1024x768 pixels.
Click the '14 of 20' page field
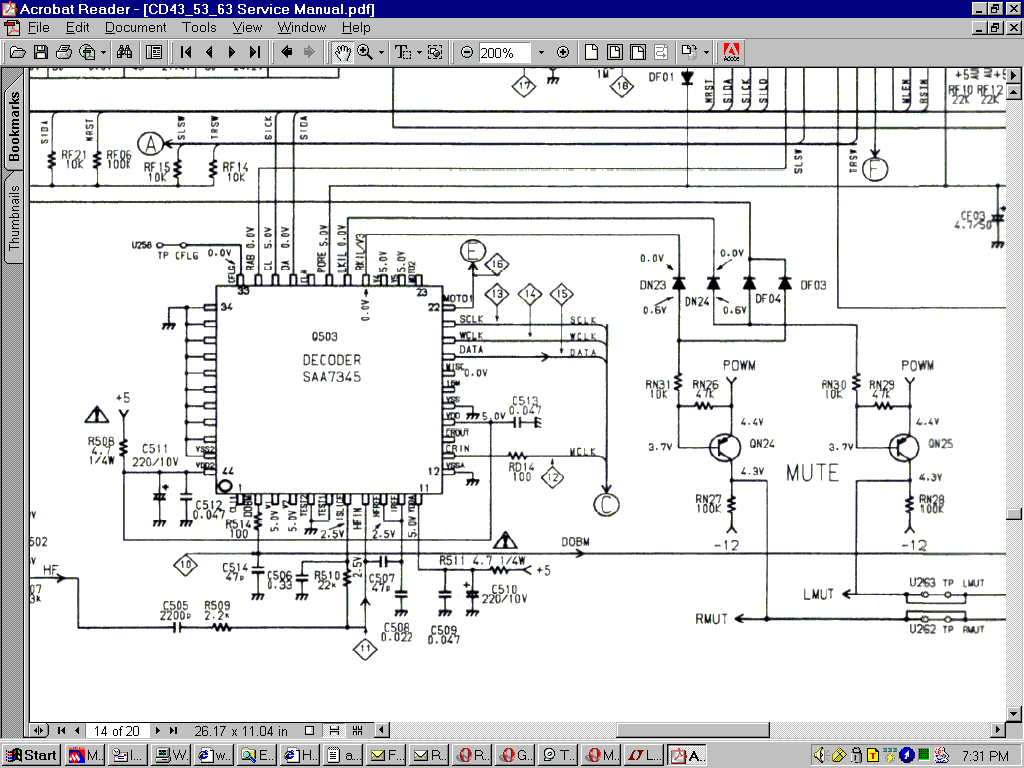click(x=117, y=731)
